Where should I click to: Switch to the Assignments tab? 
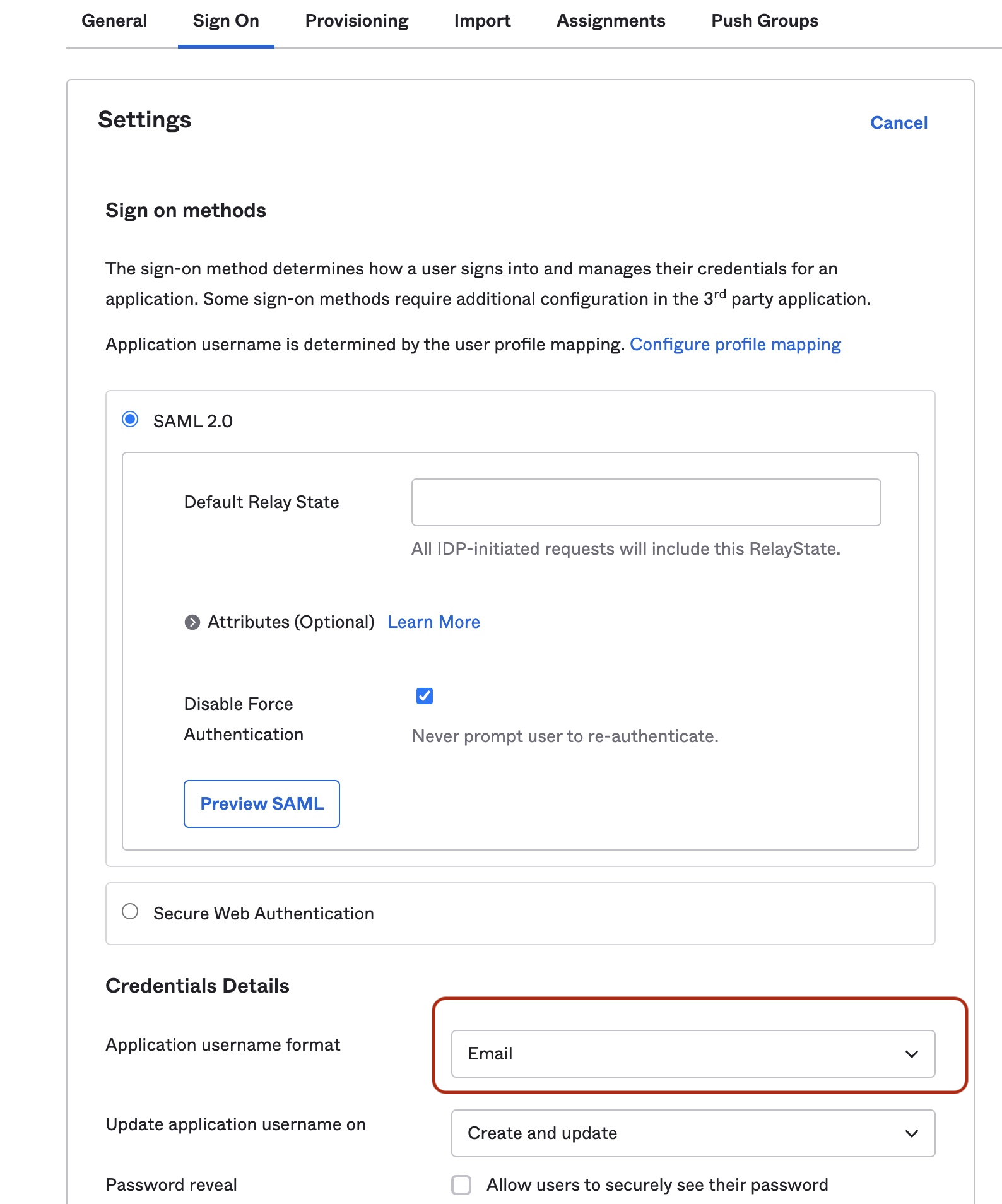tap(610, 21)
